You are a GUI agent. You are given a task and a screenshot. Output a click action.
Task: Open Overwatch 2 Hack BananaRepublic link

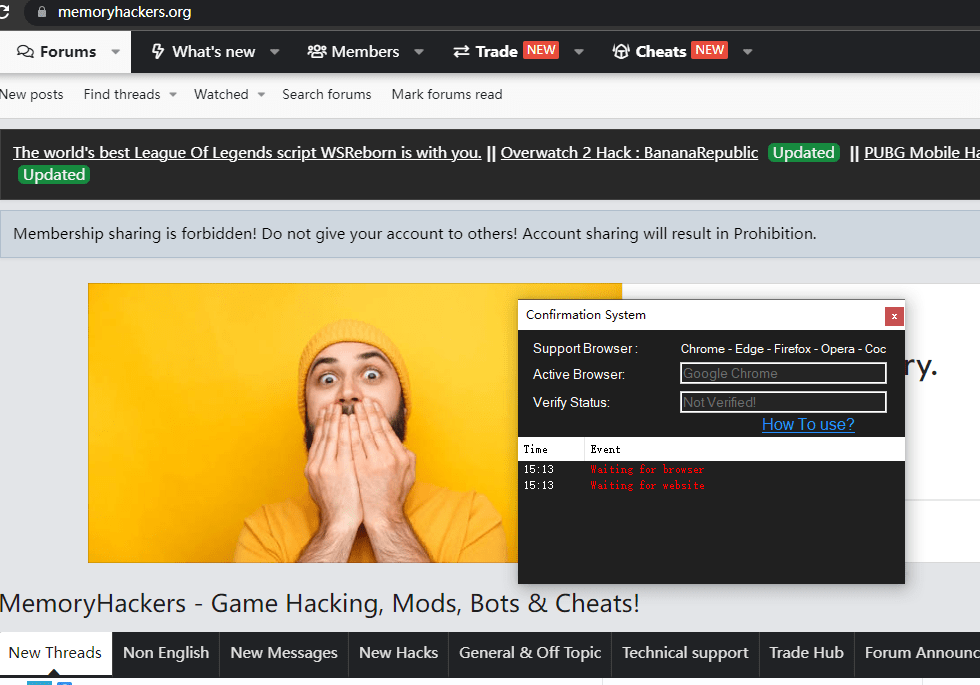[x=629, y=152]
